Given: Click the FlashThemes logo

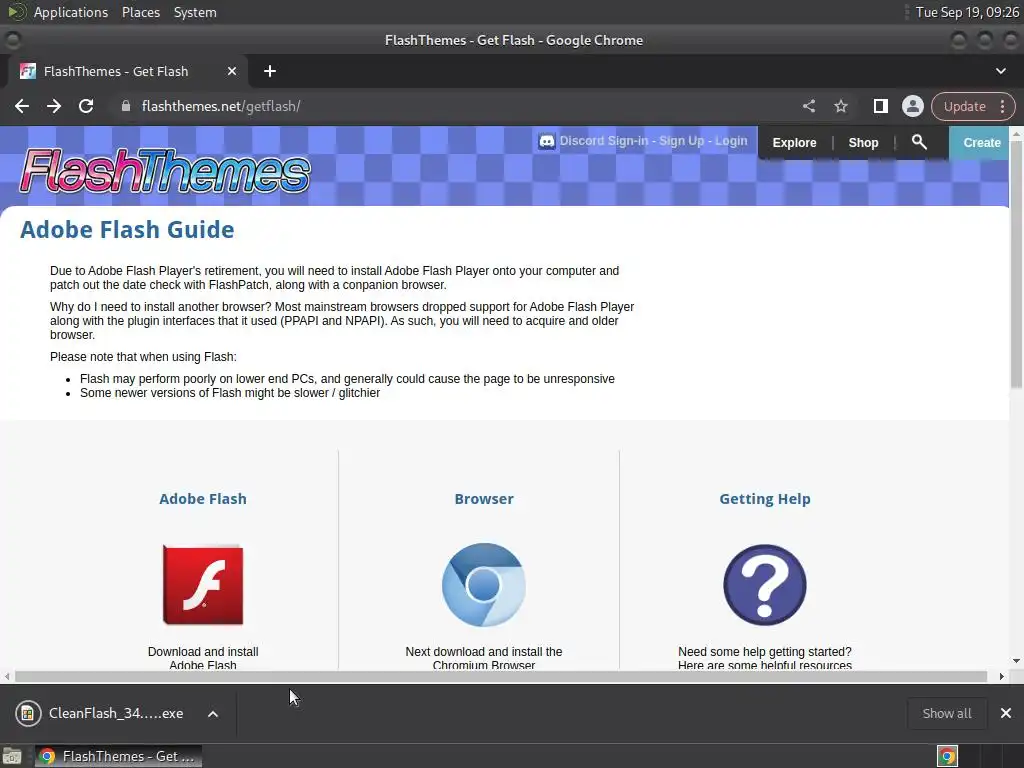Looking at the screenshot, I should 165,171.
